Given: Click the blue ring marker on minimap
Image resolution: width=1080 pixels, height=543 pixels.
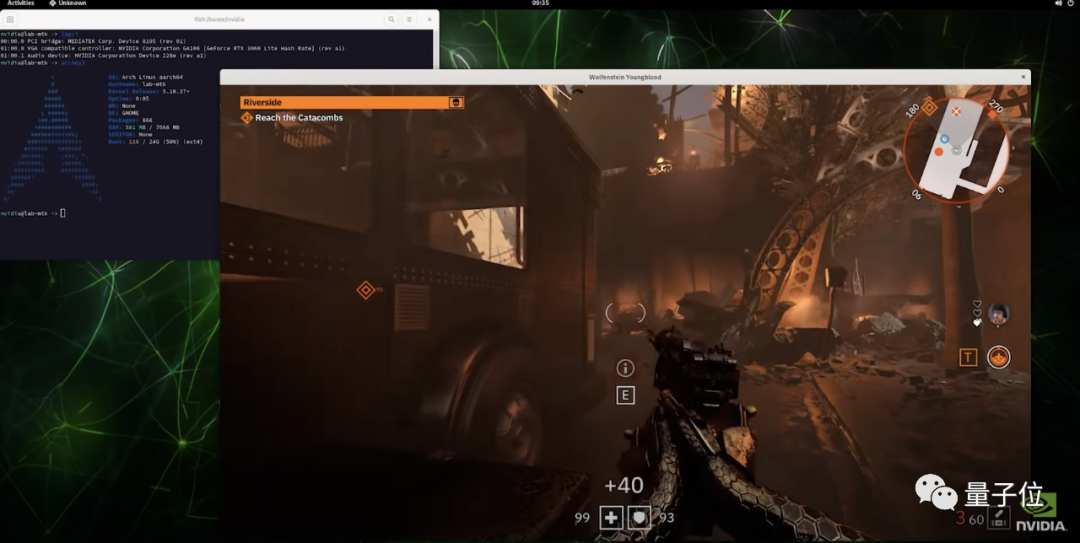Looking at the screenshot, I should pos(944,139).
